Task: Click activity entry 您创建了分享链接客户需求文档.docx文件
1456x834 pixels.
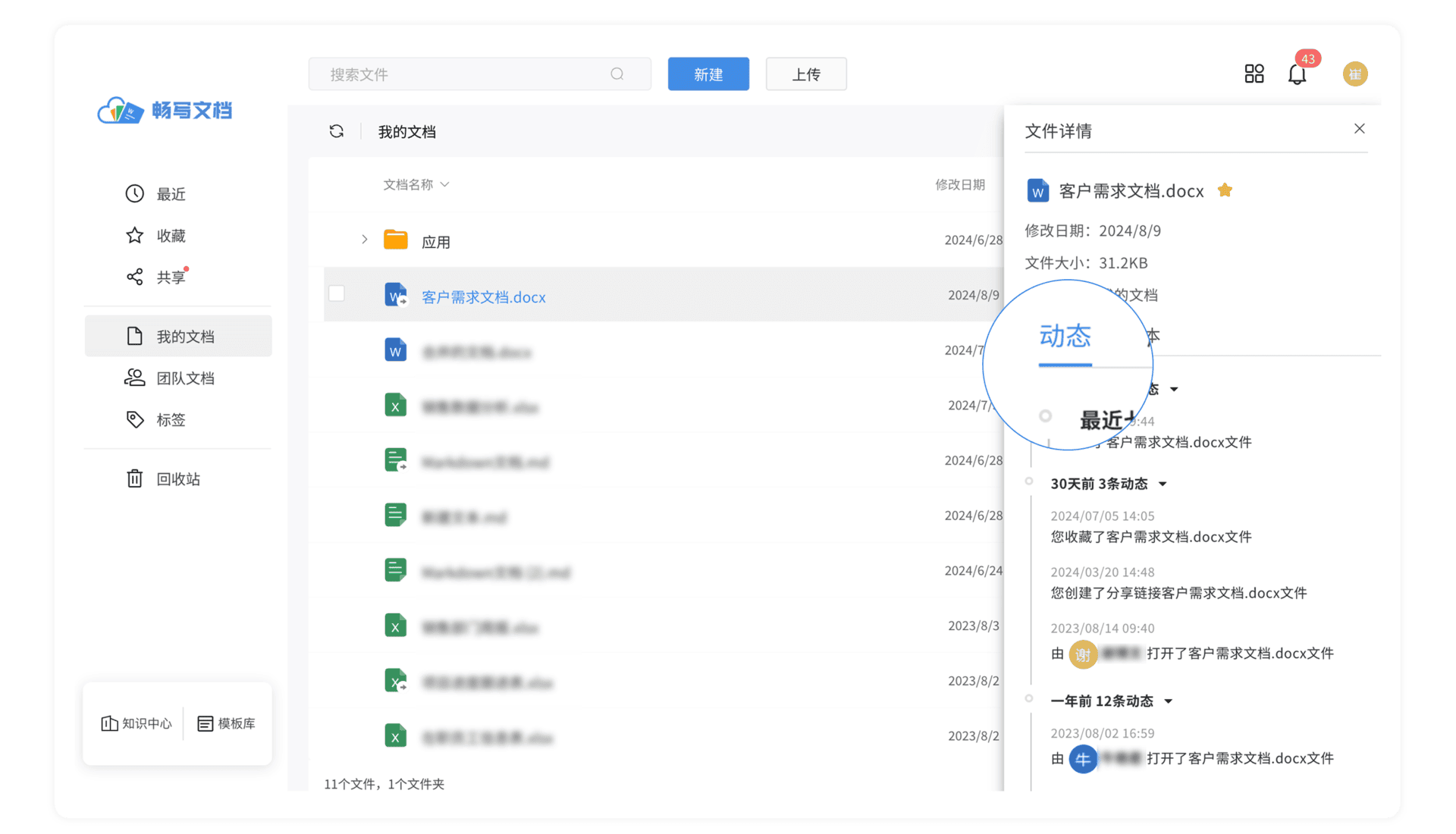Action: coord(1178,593)
